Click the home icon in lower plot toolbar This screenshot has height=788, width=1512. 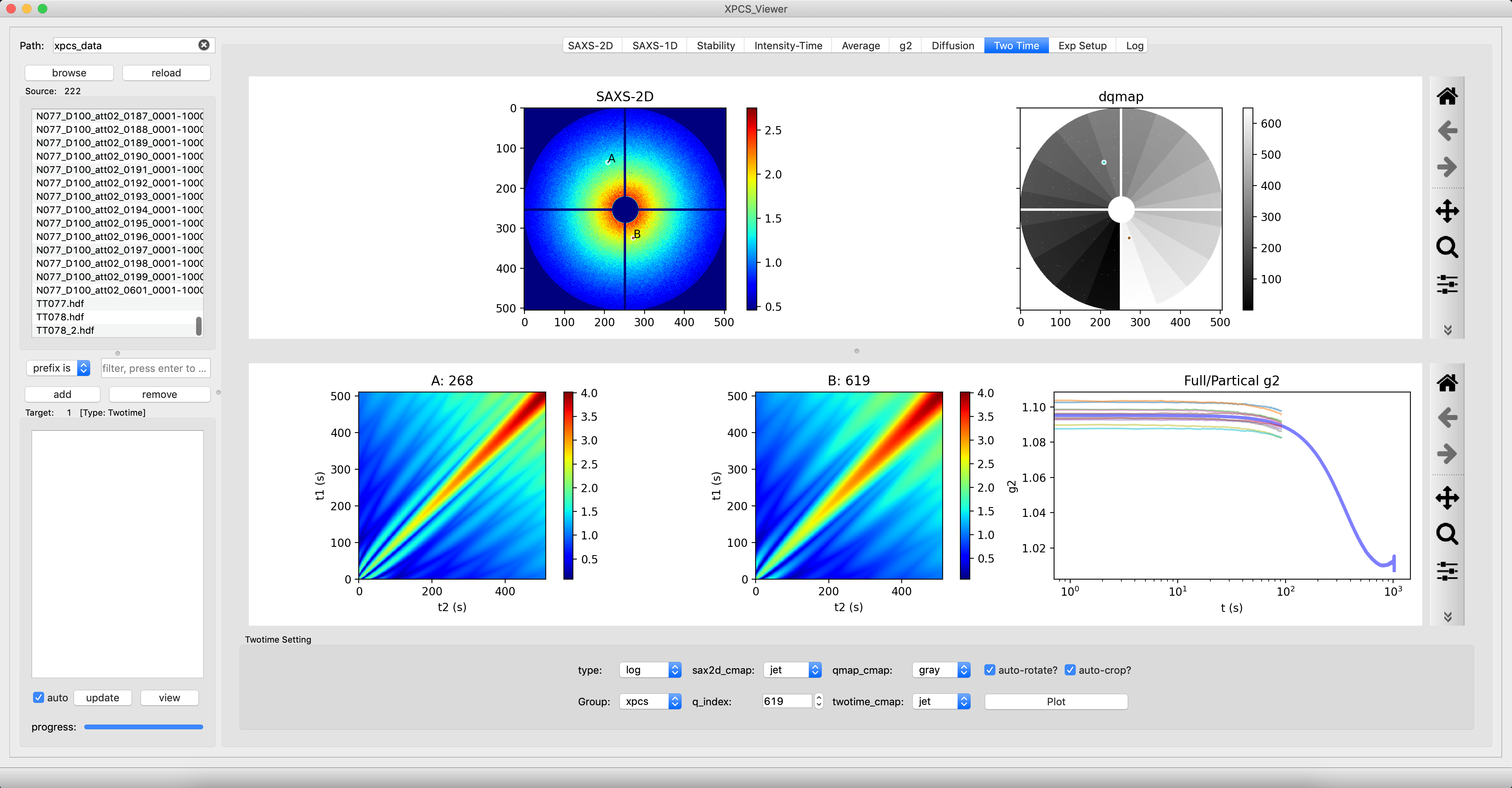1447,383
